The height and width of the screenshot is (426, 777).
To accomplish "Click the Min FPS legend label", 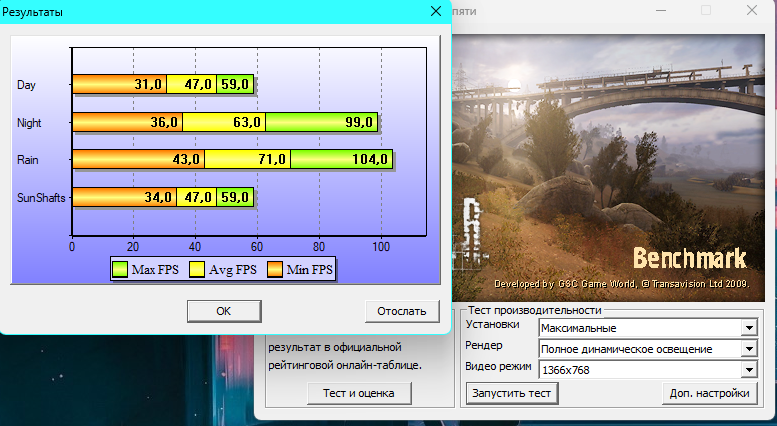I will 310,269.
